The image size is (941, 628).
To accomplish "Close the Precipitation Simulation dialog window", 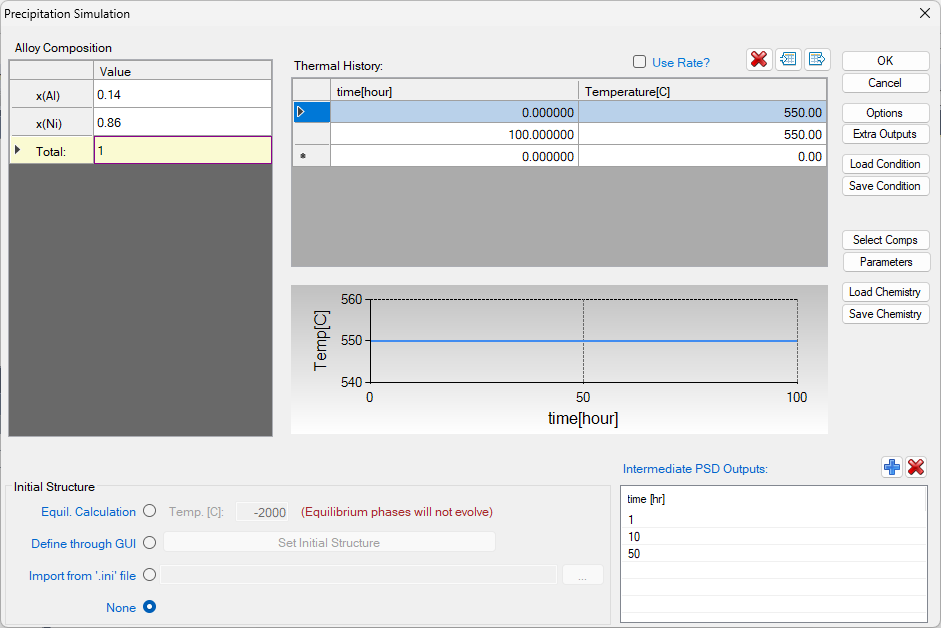I will click(x=923, y=13).
